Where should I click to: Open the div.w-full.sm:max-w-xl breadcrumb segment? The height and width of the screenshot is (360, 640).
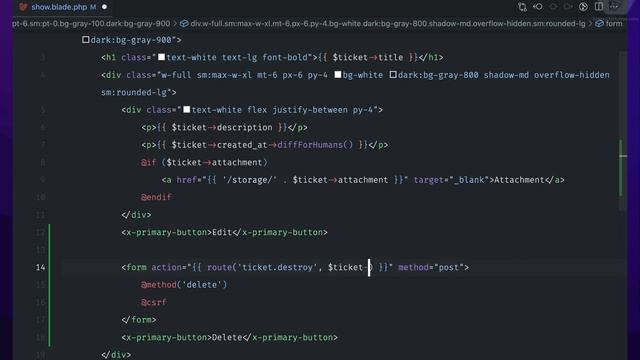pos(388,24)
